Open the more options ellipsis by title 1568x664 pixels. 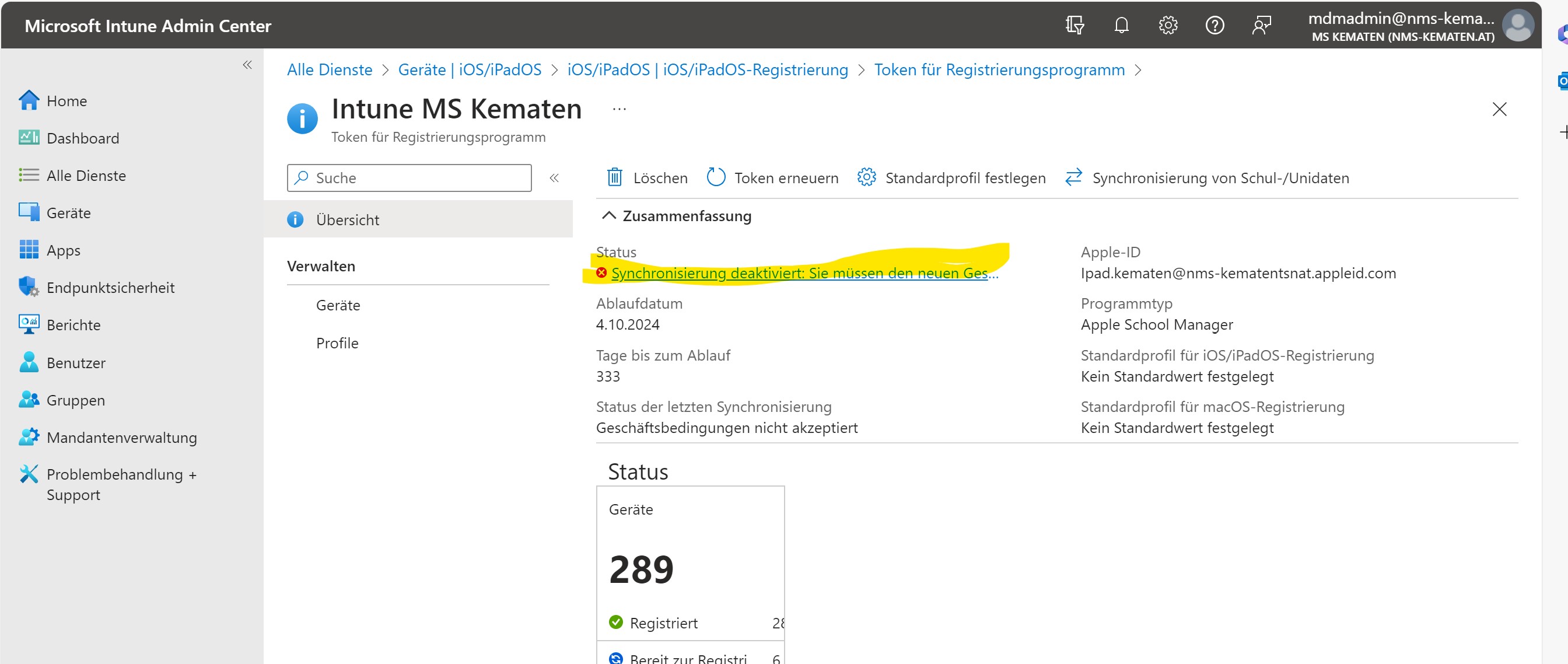(x=619, y=109)
